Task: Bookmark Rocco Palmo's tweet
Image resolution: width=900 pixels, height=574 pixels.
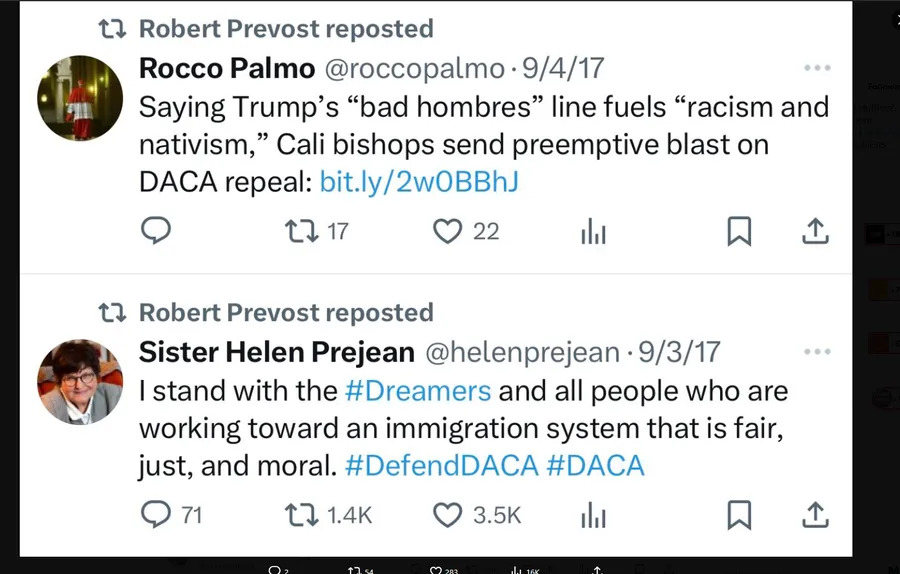Action: coord(739,231)
